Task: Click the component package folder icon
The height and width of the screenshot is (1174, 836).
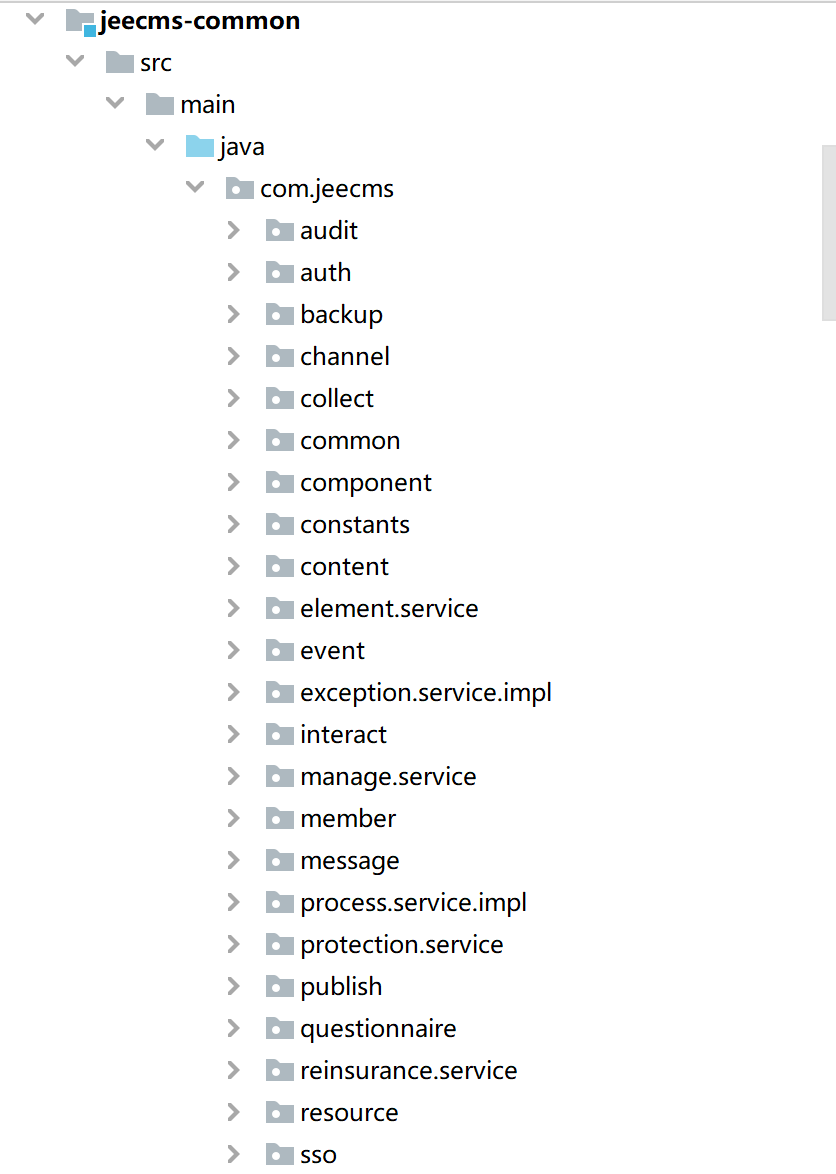Action: click(279, 483)
